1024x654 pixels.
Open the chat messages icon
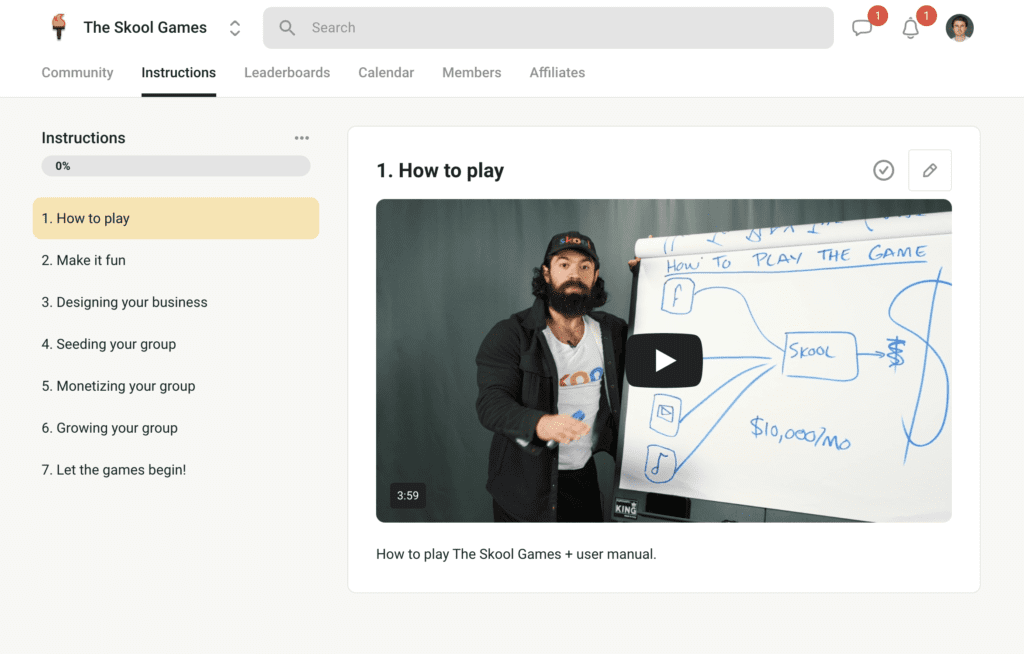862,28
